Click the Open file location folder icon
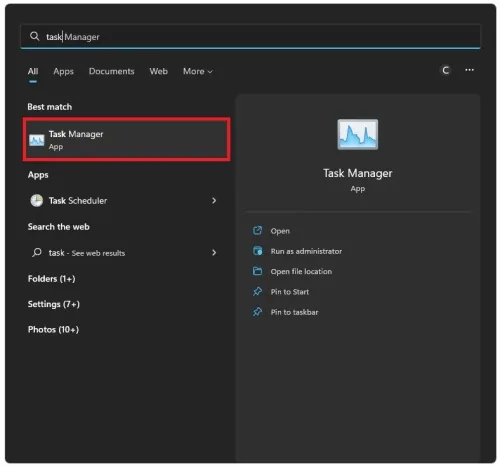Screen dimensions: 500x467 click(x=257, y=271)
